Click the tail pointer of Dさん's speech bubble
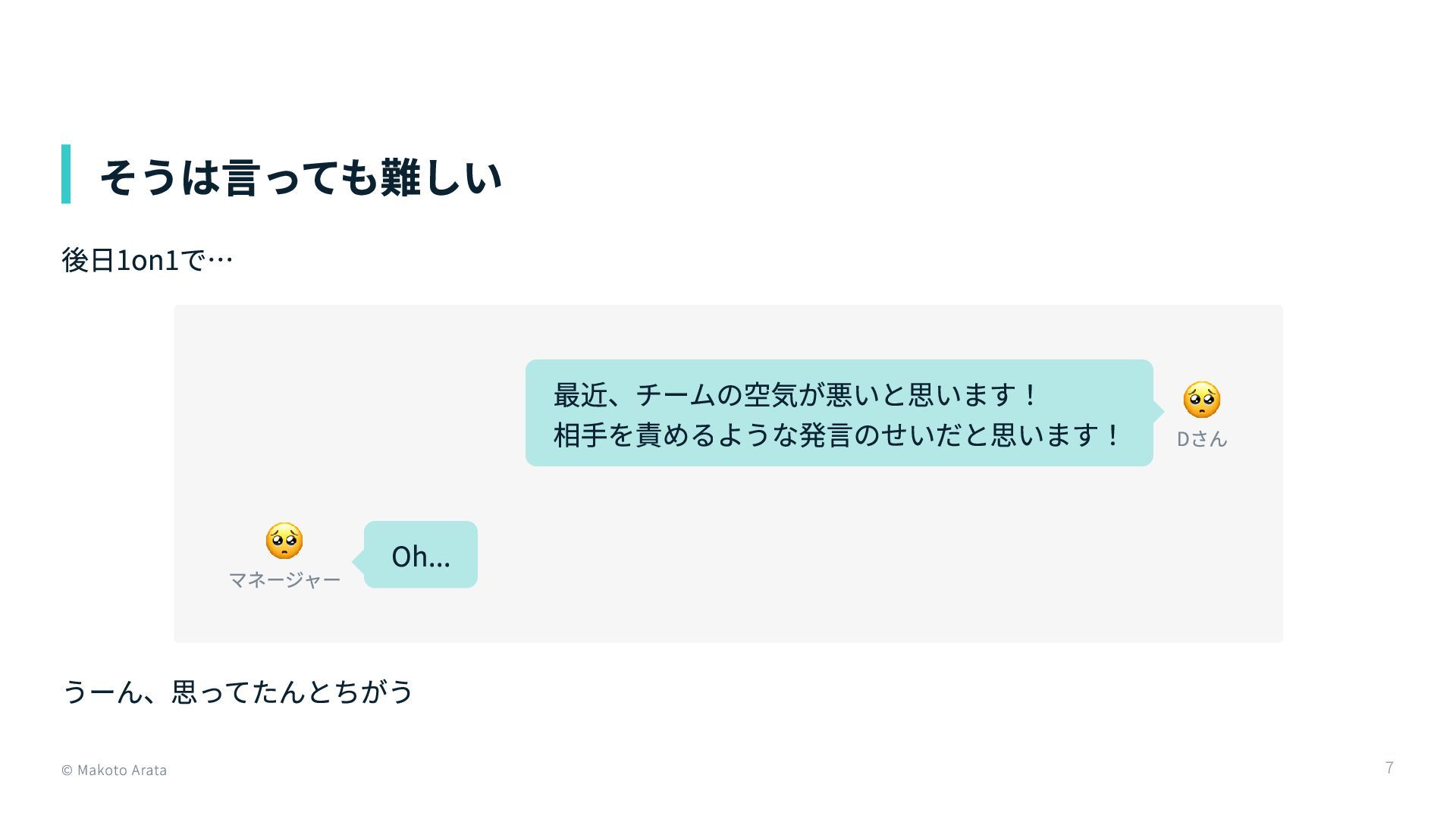Image resolution: width=1456 pixels, height=819 pixels. [1159, 412]
